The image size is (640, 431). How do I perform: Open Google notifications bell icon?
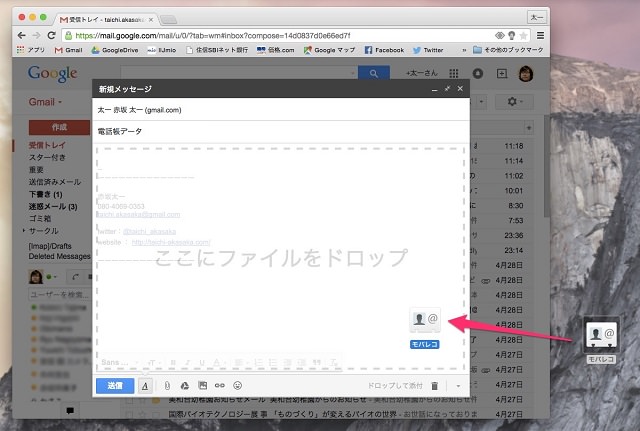click(x=478, y=73)
